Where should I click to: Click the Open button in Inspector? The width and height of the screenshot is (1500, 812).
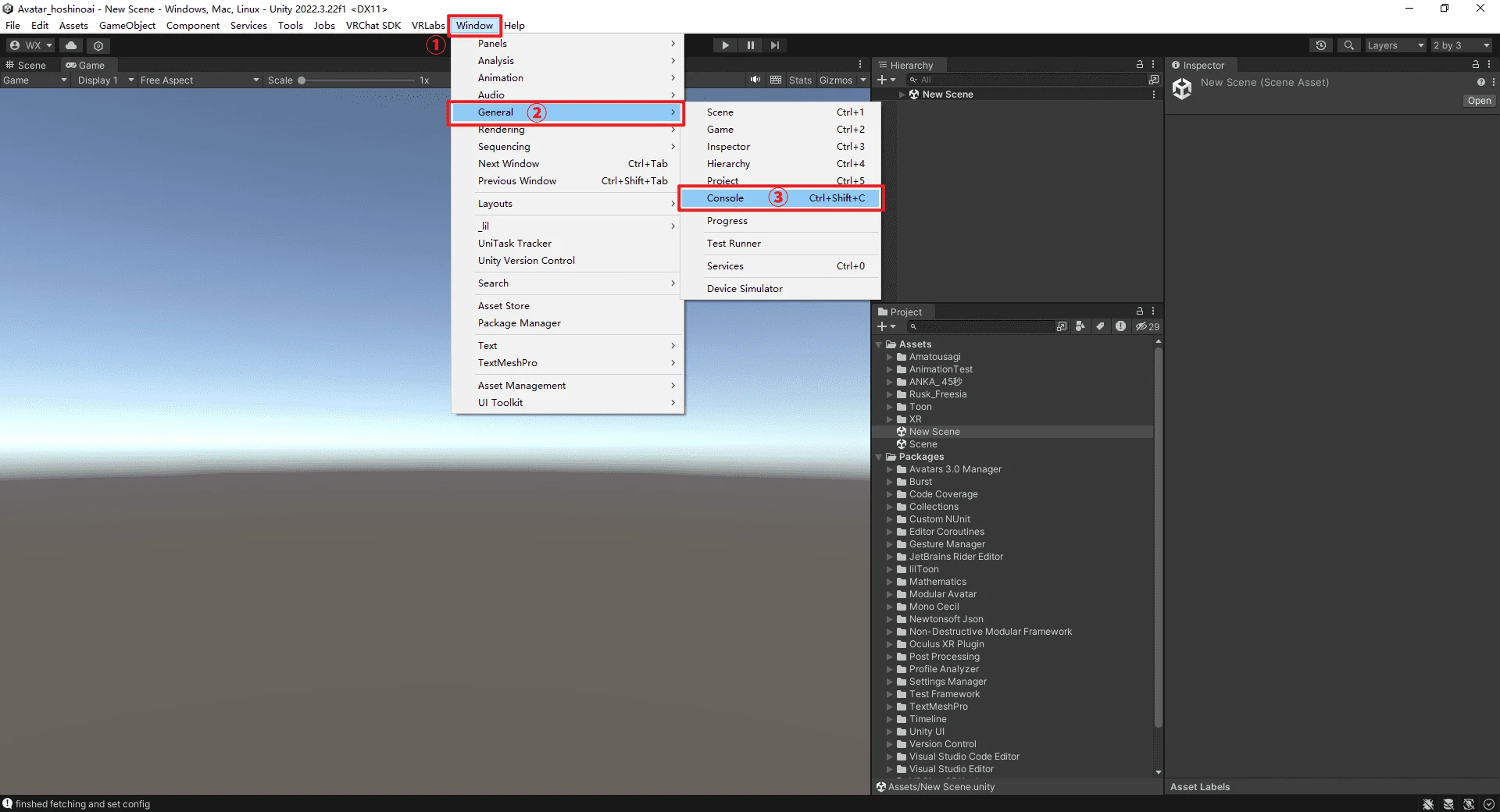pyautogui.click(x=1478, y=101)
